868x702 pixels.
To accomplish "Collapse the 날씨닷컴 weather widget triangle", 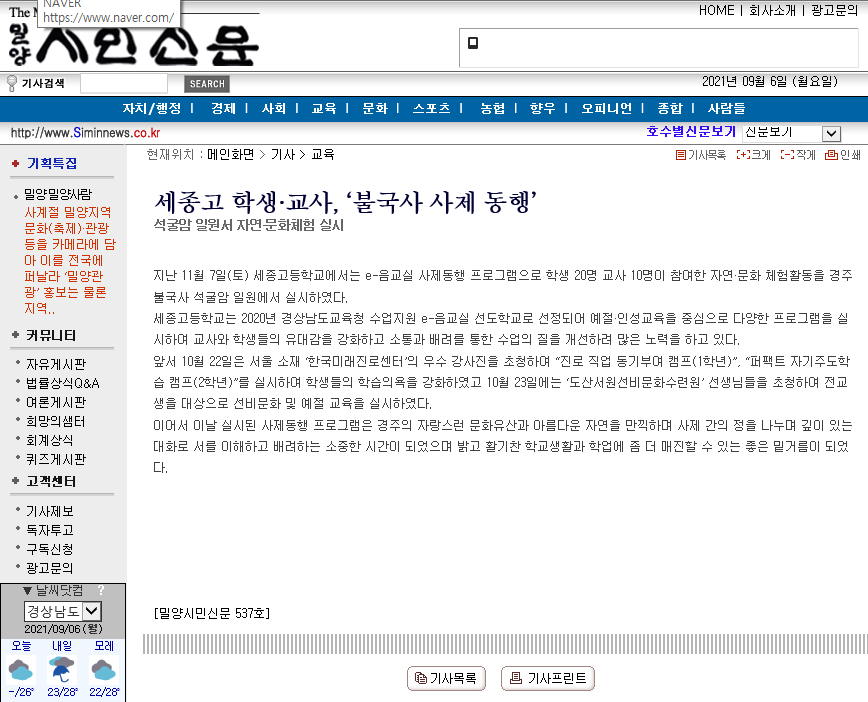I will pyautogui.click(x=28, y=591).
